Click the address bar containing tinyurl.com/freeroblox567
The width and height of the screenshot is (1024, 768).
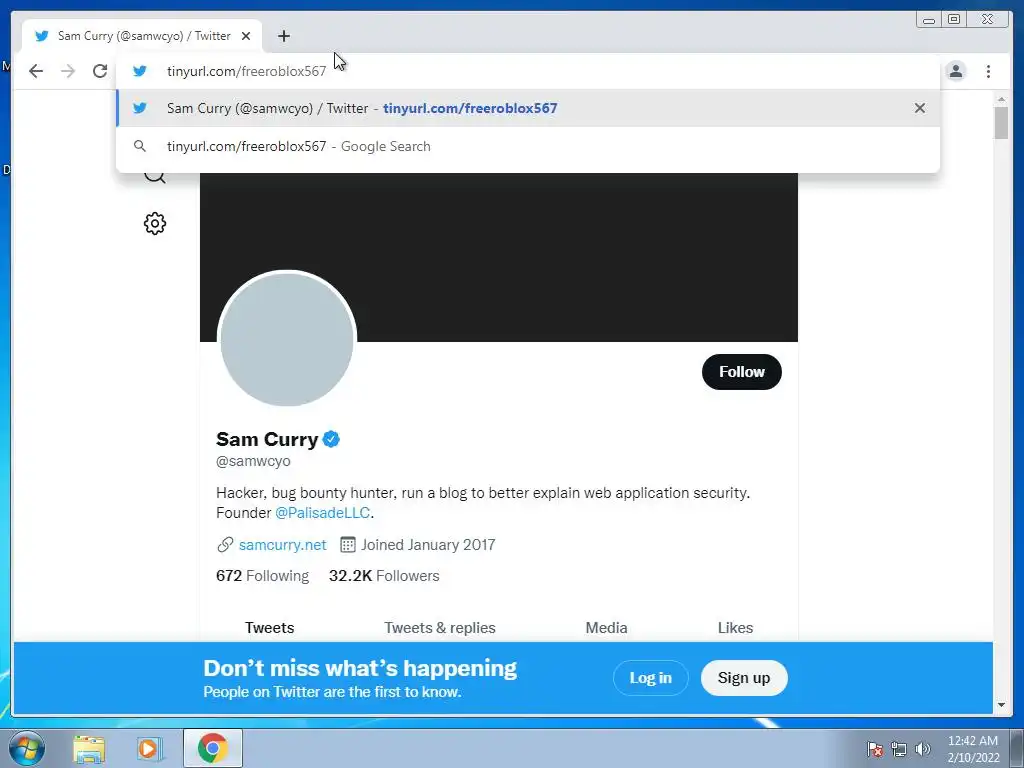(x=528, y=71)
